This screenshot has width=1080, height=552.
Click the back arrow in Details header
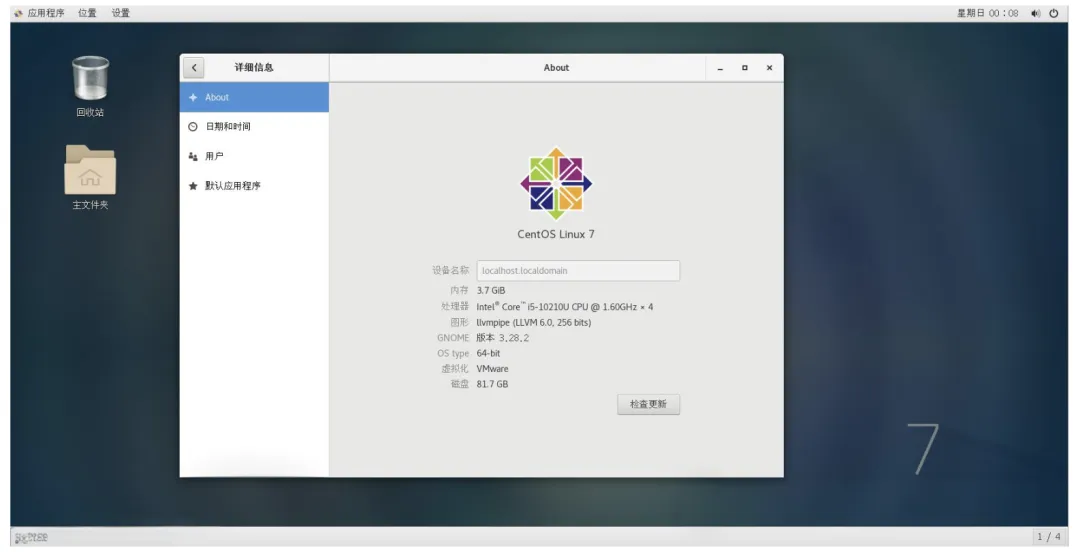coord(194,68)
